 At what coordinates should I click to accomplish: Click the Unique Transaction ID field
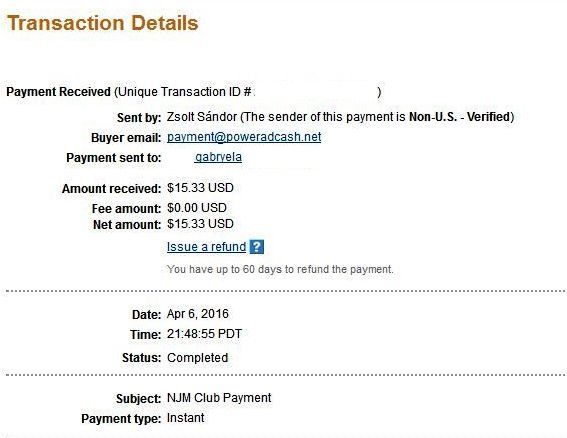pos(247,92)
